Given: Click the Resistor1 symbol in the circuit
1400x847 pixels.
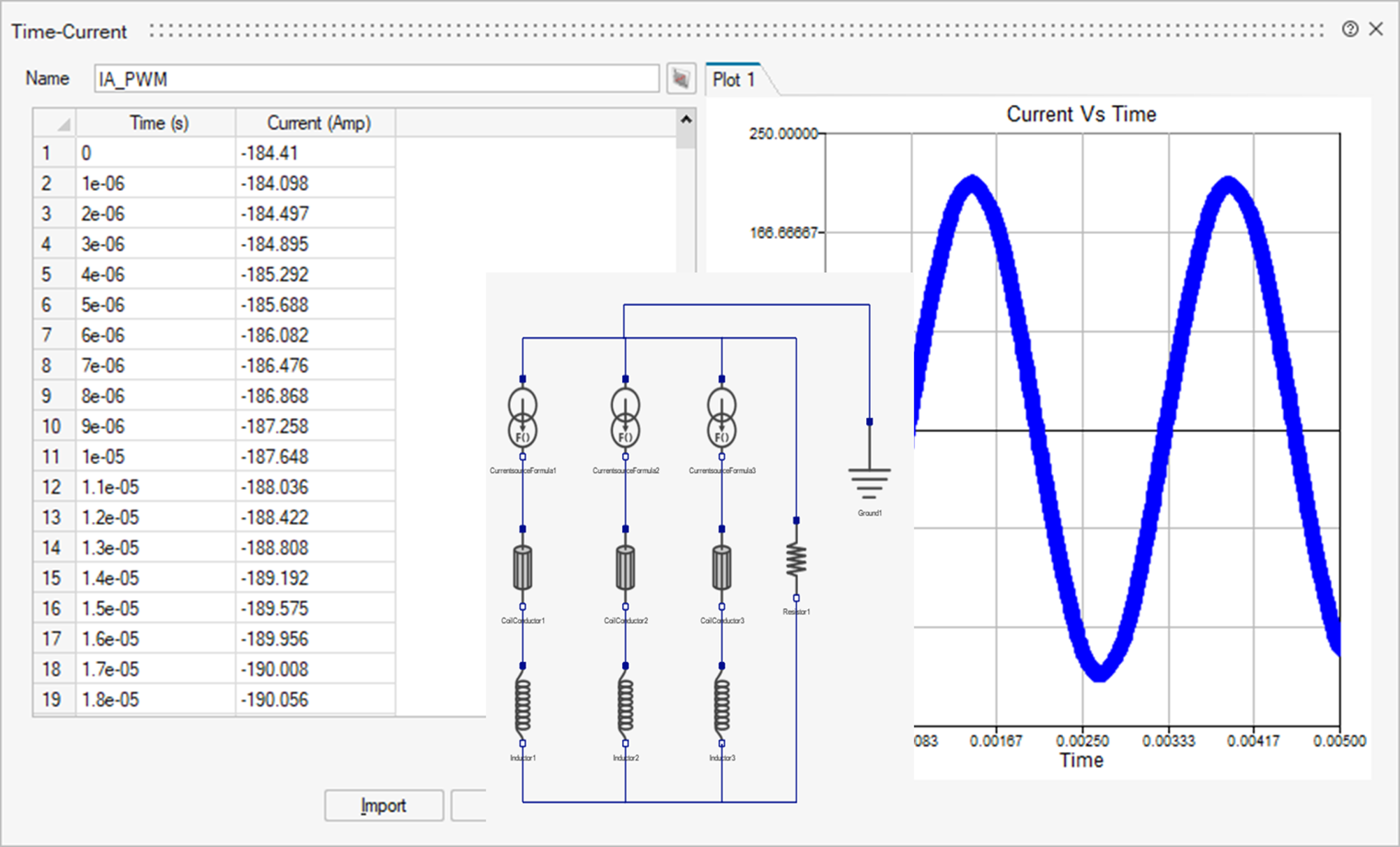Looking at the screenshot, I should click(796, 559).
